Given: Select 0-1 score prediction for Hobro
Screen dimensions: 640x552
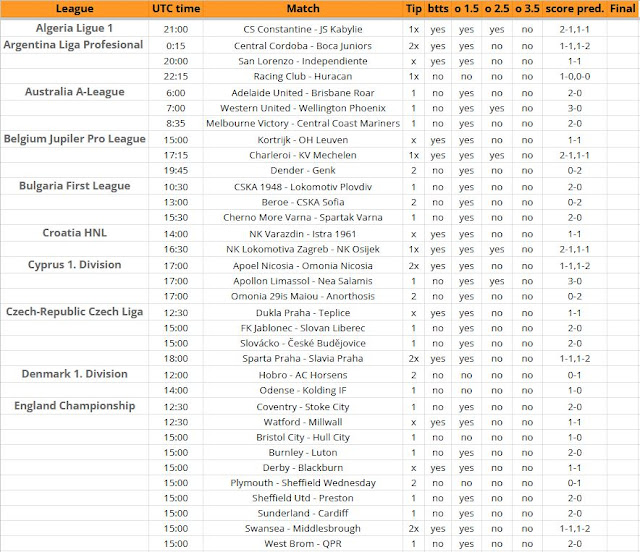Looking at the screenshot, I should point(575,375).
